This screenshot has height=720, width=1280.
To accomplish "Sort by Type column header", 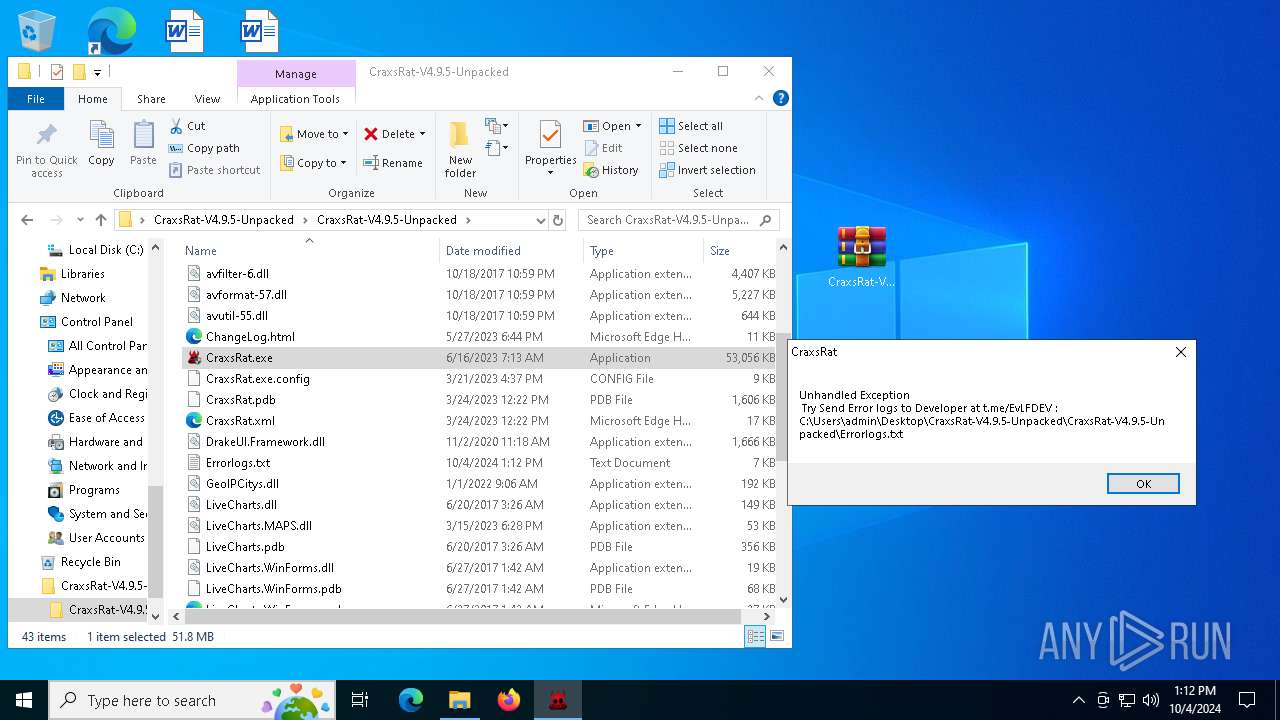I will coord(643,251).
